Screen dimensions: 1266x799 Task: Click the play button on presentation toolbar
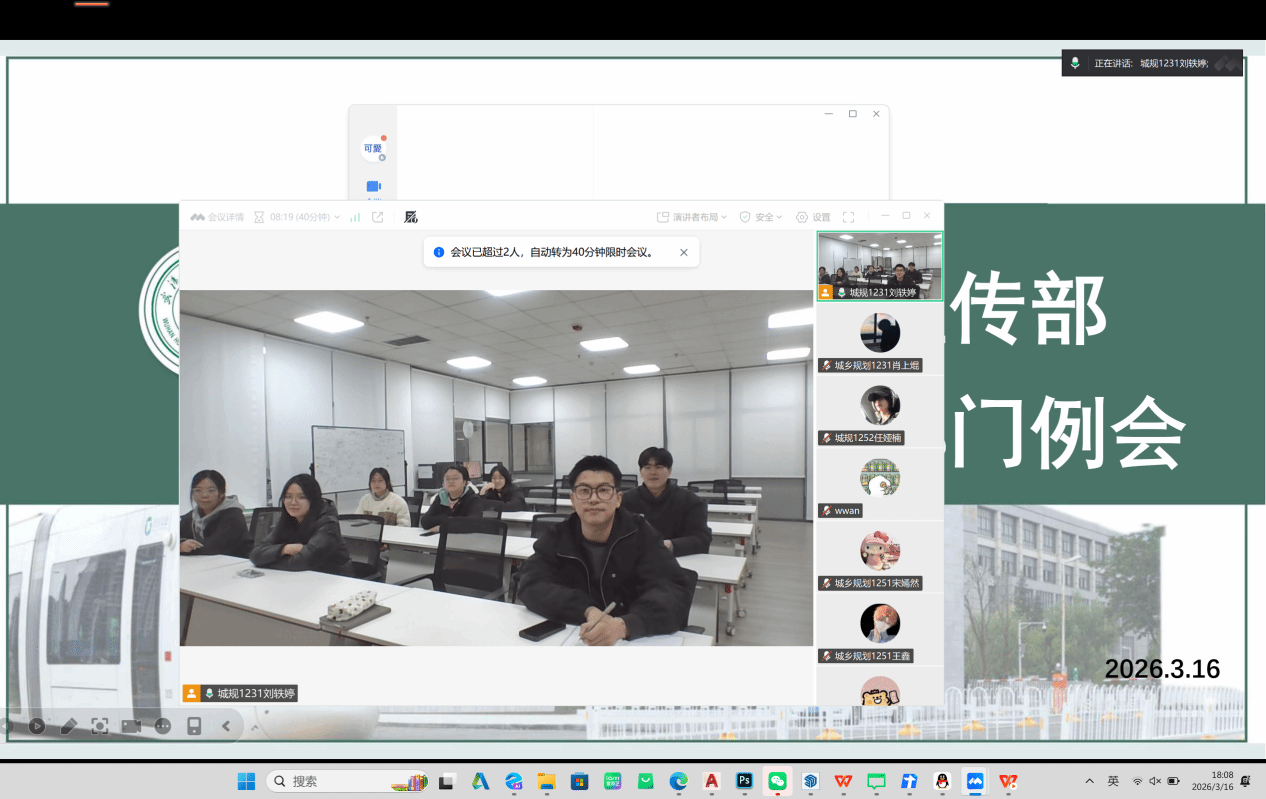(37, 726)
